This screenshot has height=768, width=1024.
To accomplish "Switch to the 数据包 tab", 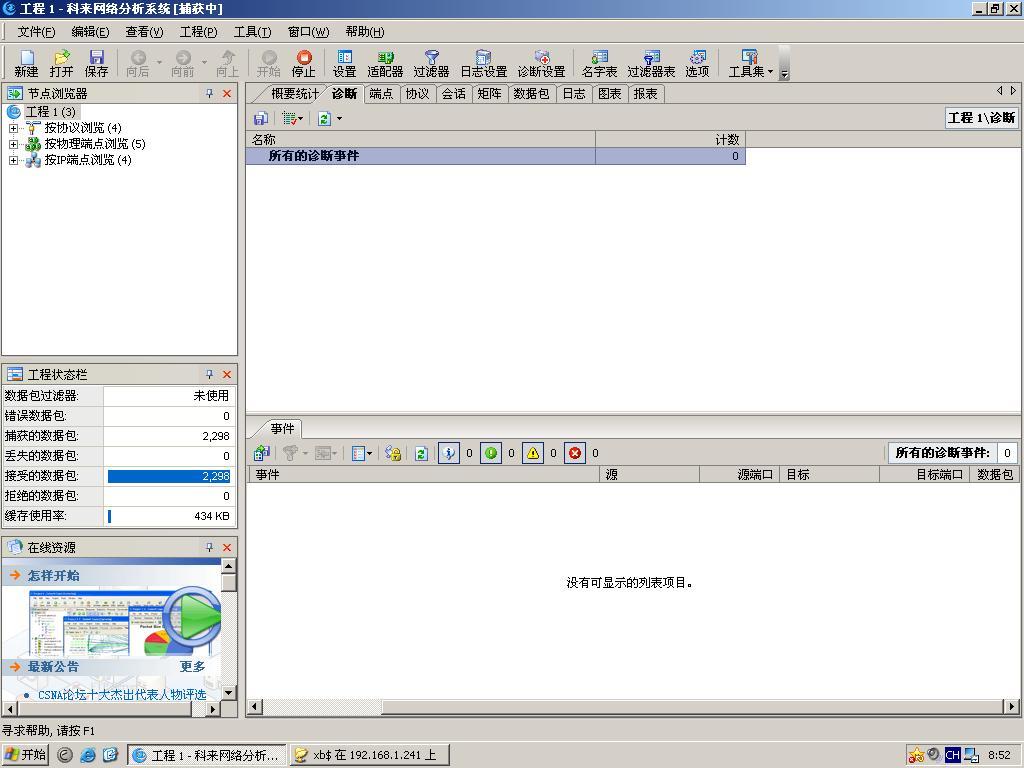I will [530, 94].
